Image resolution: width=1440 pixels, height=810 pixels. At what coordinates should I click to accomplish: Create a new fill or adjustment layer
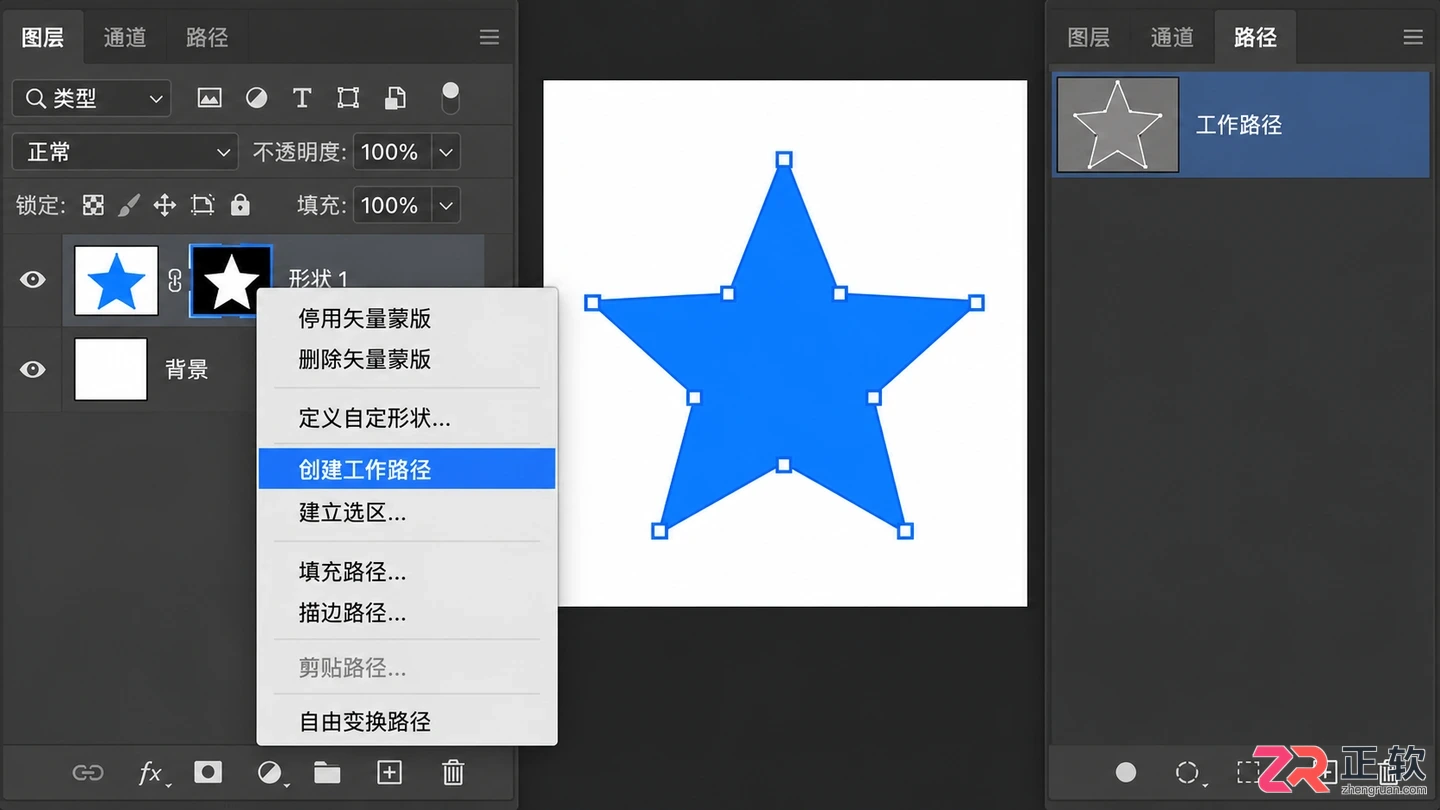pos(269,772)
